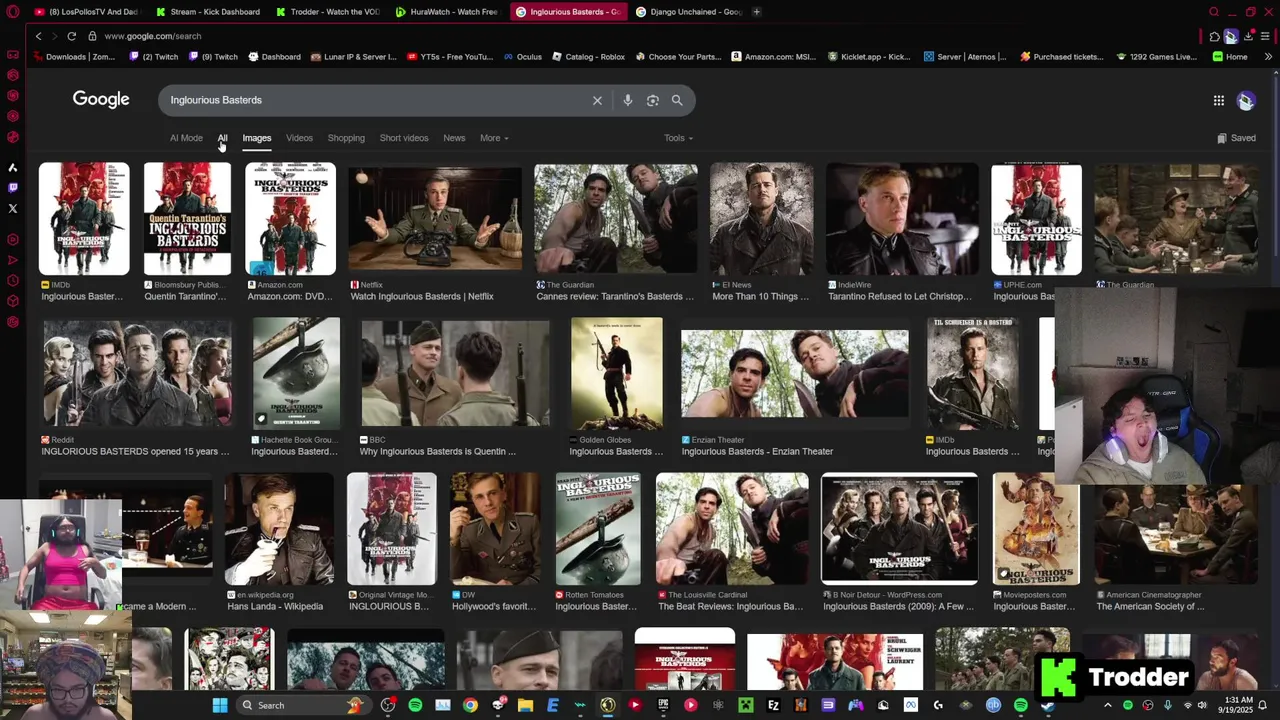Open the Google apps grid
Screen dimensions: 1280x720
pos(1218,100)
